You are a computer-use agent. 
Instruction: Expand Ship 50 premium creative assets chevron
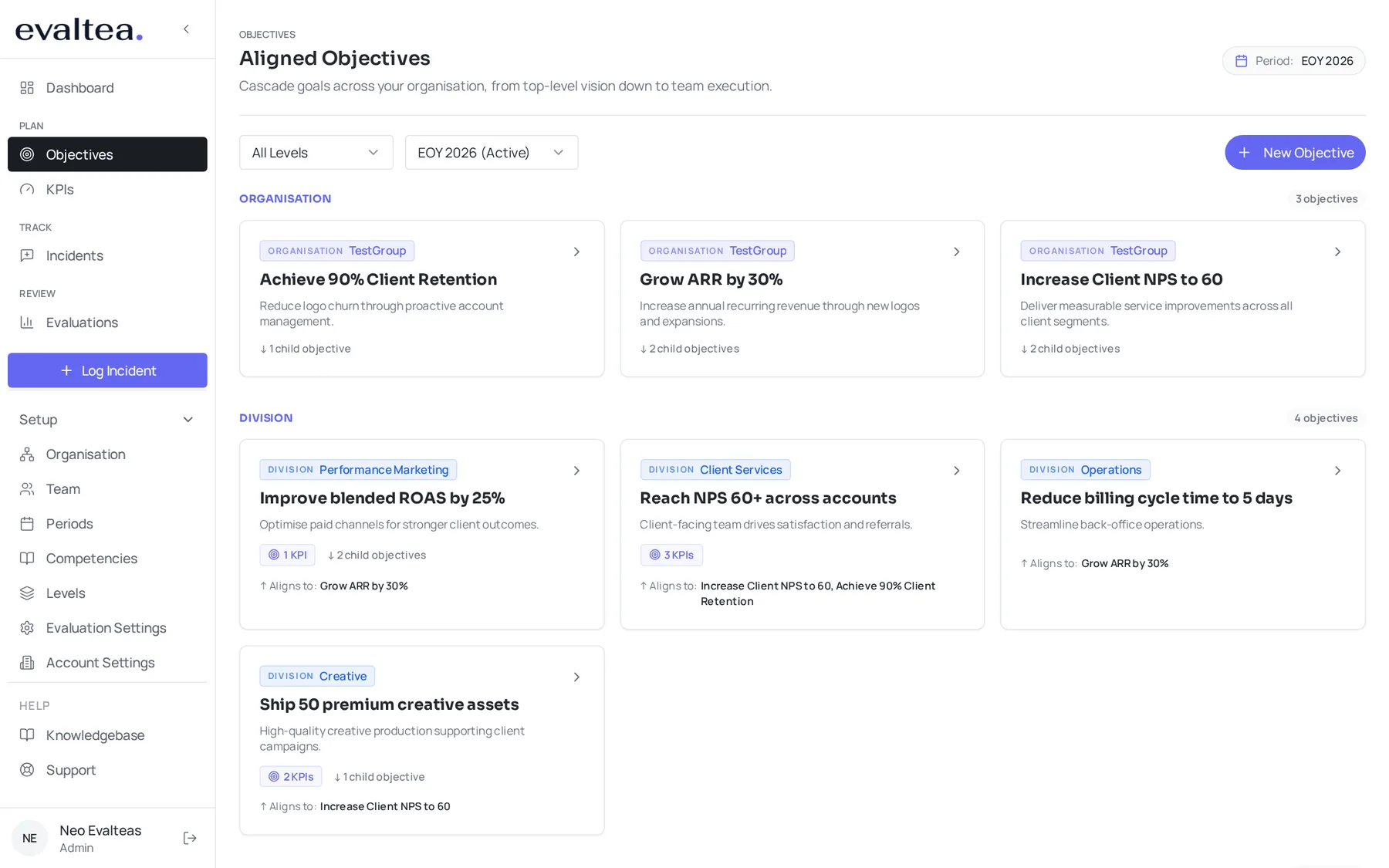576,677
